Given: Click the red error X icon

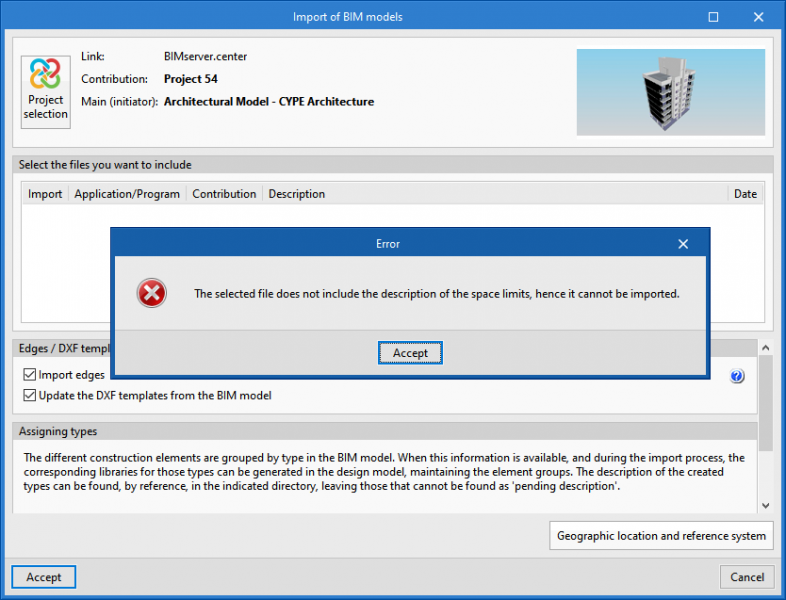Looking at the screenshot, I should click(x=151, y=294).
